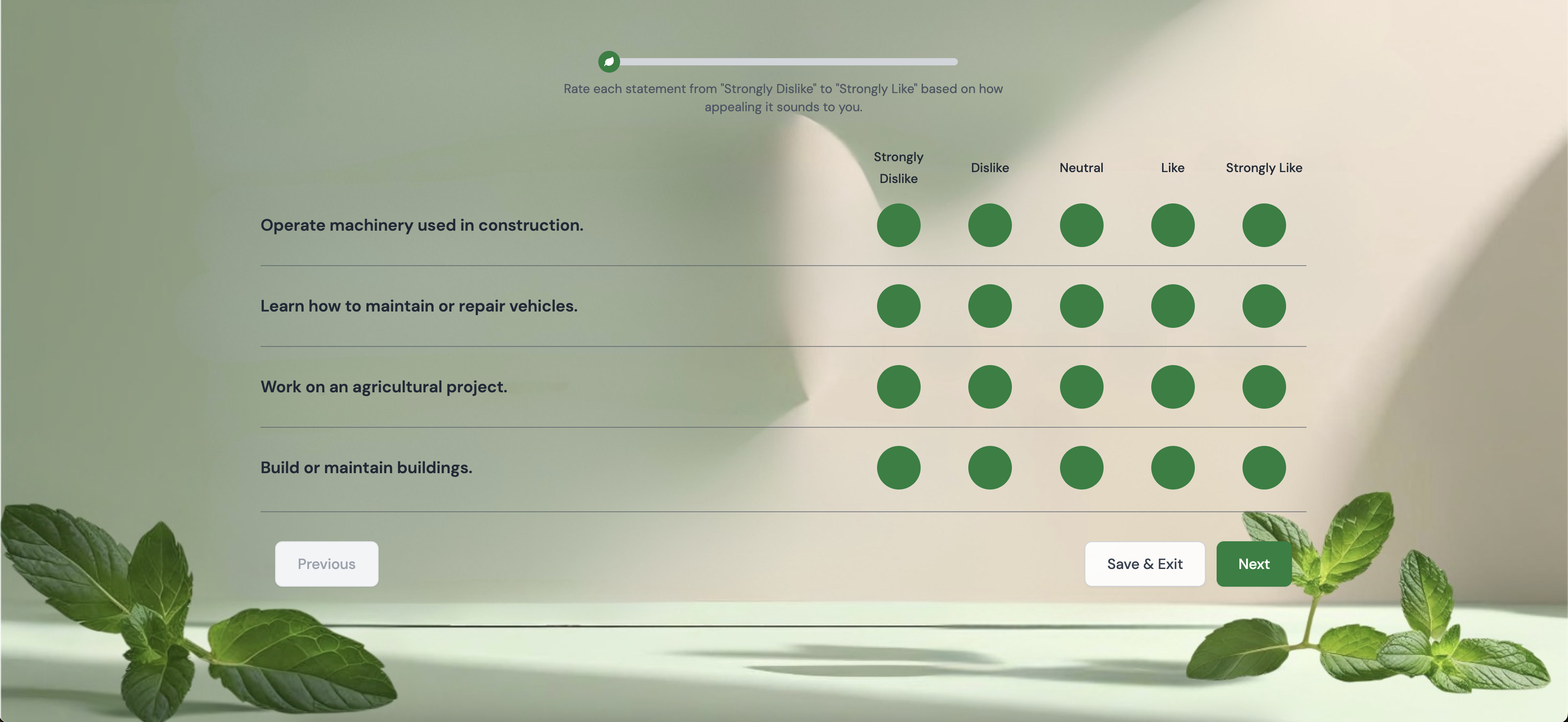Rate "Operate machinery used in construction" as Strongly Dislike
The width and height of the screenshot is (1568, 722).
898,225
